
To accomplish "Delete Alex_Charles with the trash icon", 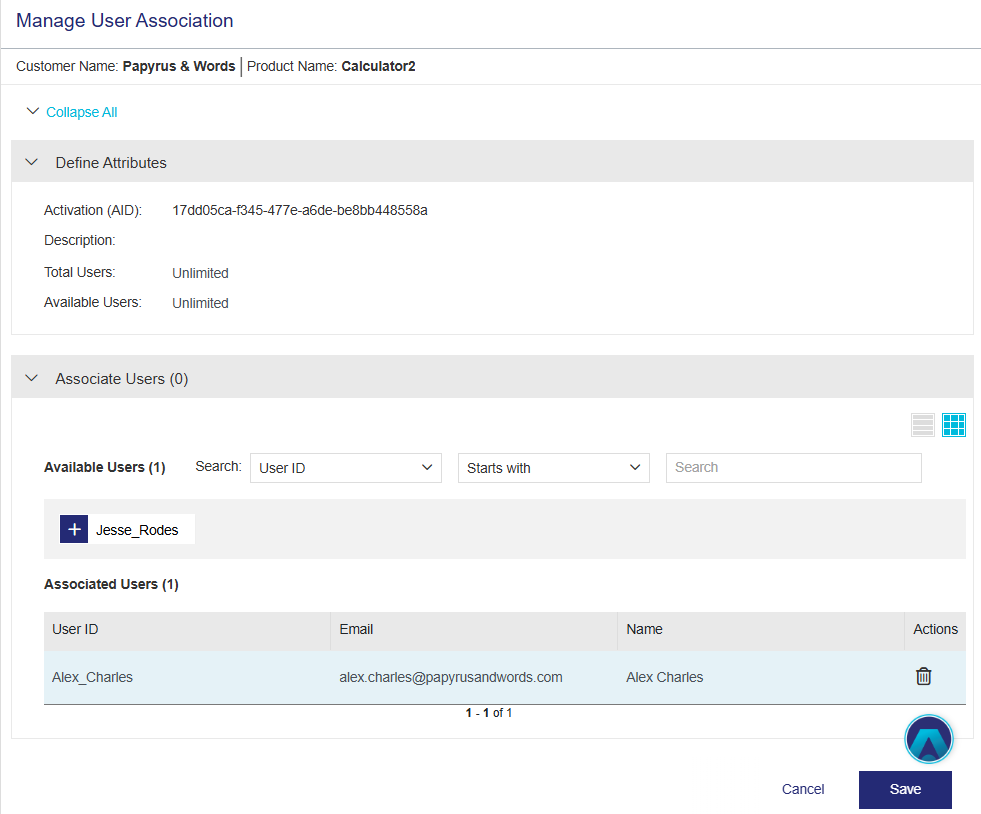I will [923, 677].
